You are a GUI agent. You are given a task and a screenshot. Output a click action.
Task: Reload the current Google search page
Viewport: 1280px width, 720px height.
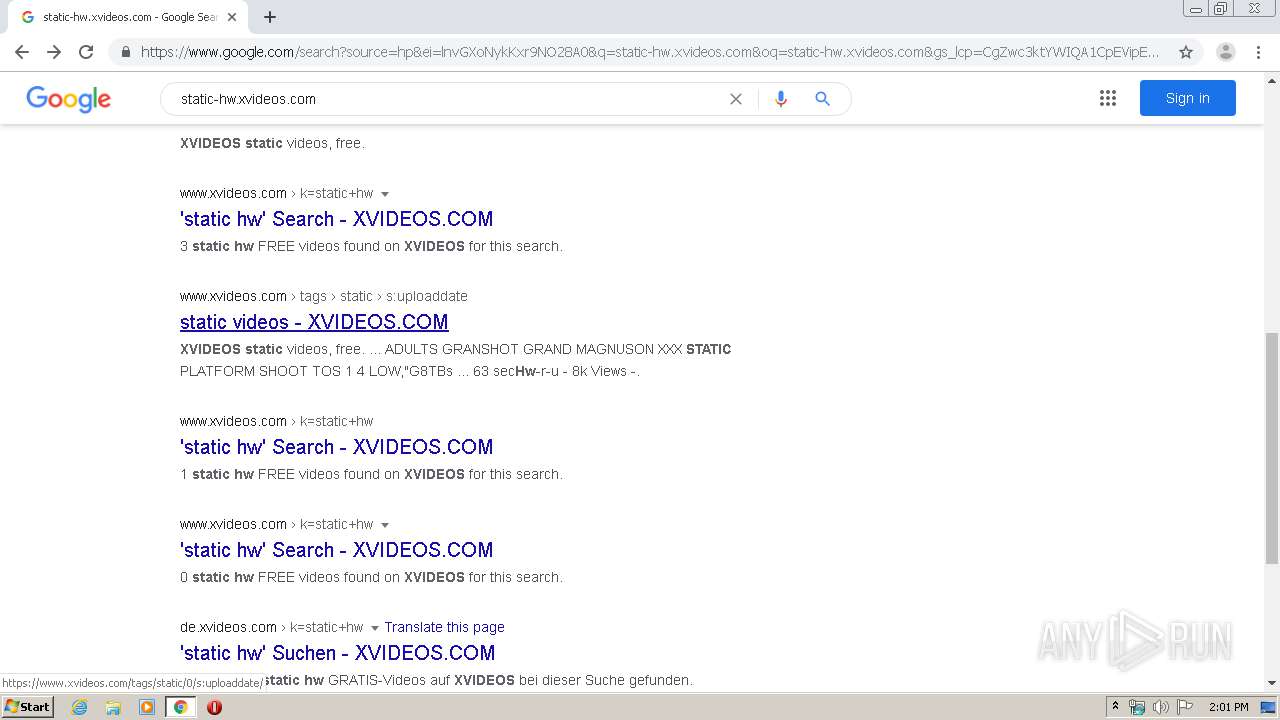tap(86, 52)
